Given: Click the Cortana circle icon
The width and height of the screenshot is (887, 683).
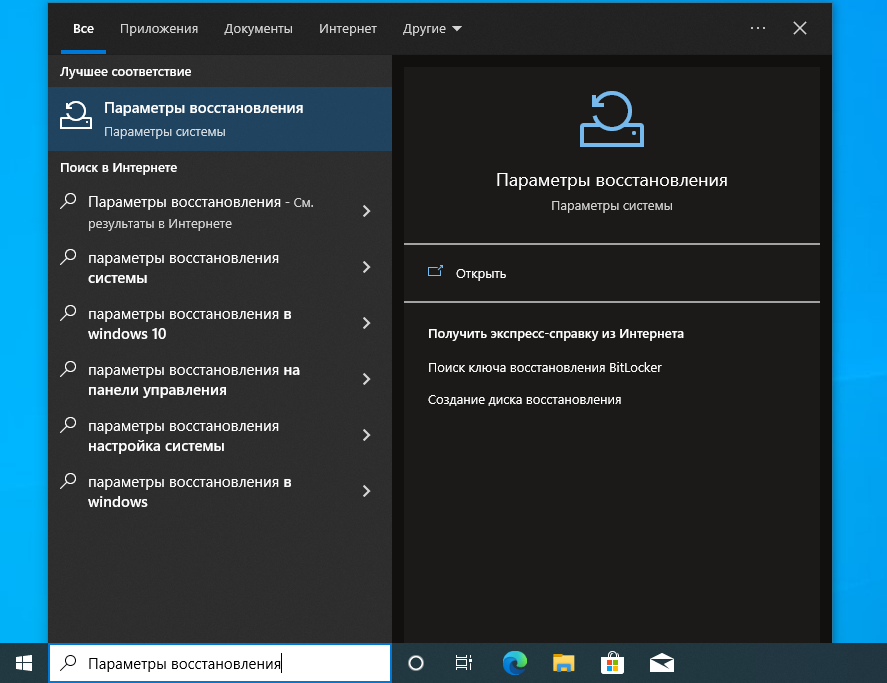Looking at the screenshot, I should point(416,663).
